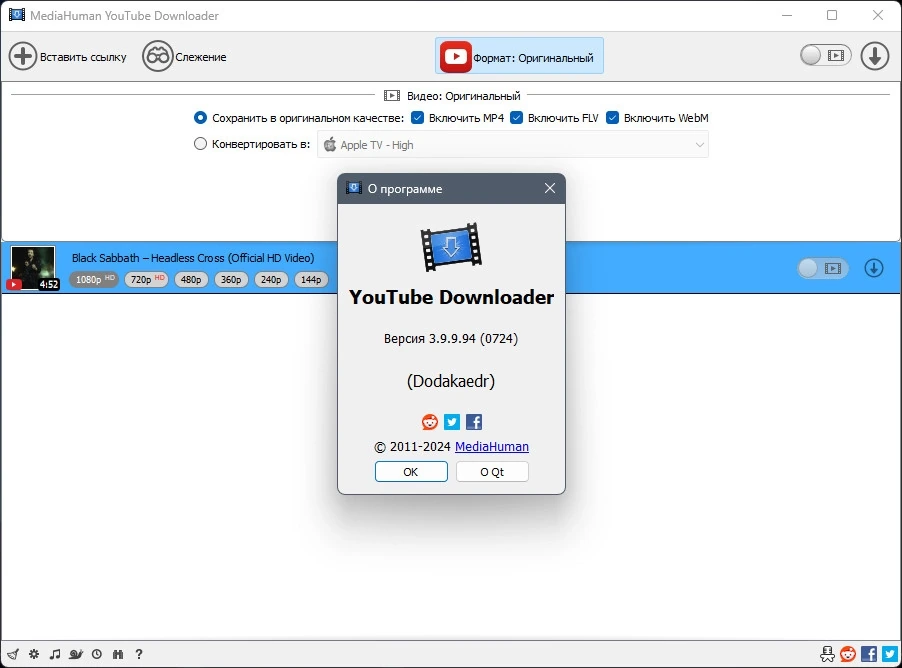Click the clock history icon in status bar

click(x=97, y=654)
